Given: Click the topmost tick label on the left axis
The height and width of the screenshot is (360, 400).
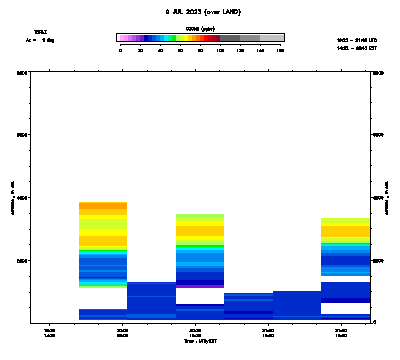Looking at the screenshot, I should click(x=22, y=72).
